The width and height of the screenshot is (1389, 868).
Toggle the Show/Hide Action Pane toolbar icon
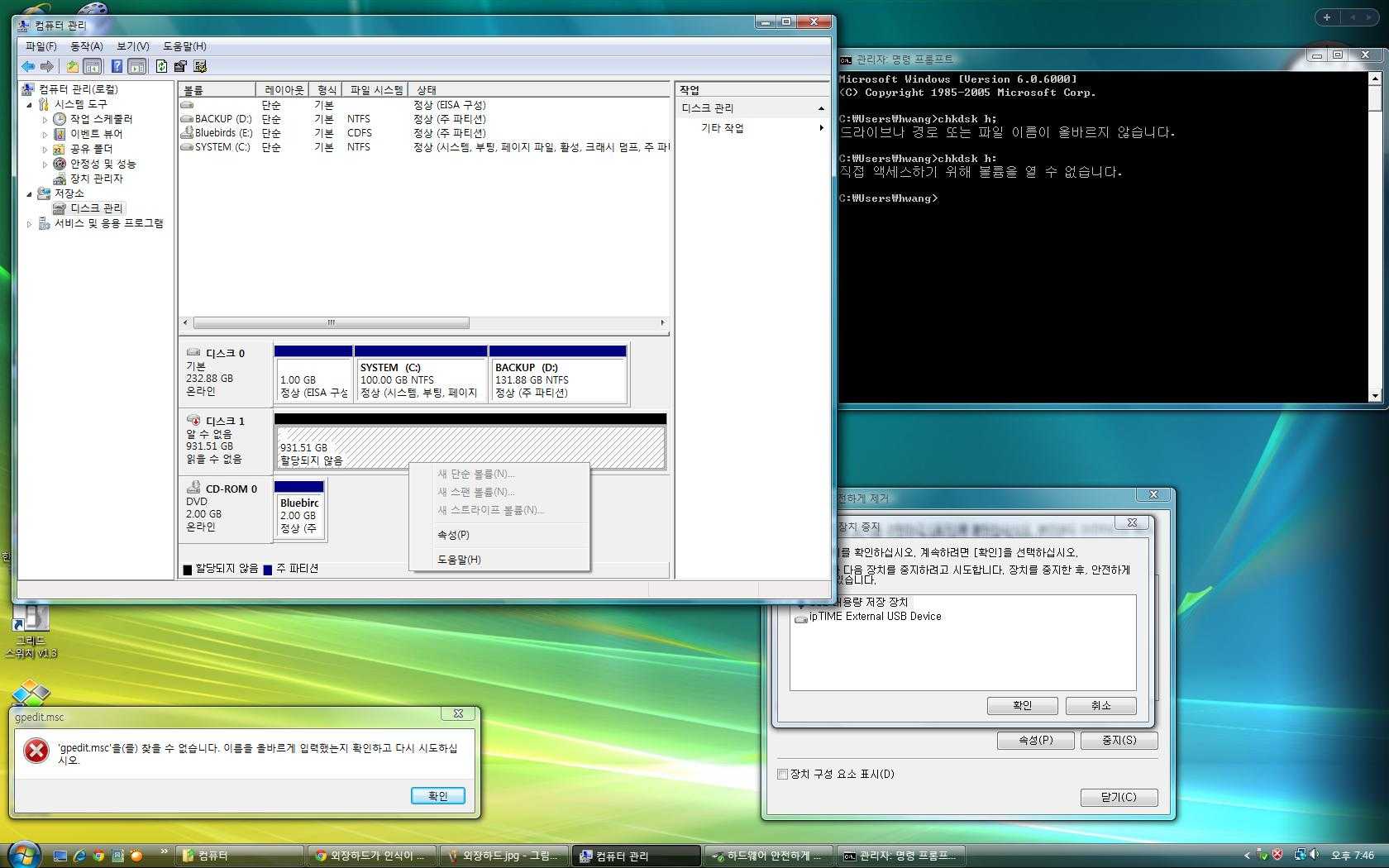point(137,66)
